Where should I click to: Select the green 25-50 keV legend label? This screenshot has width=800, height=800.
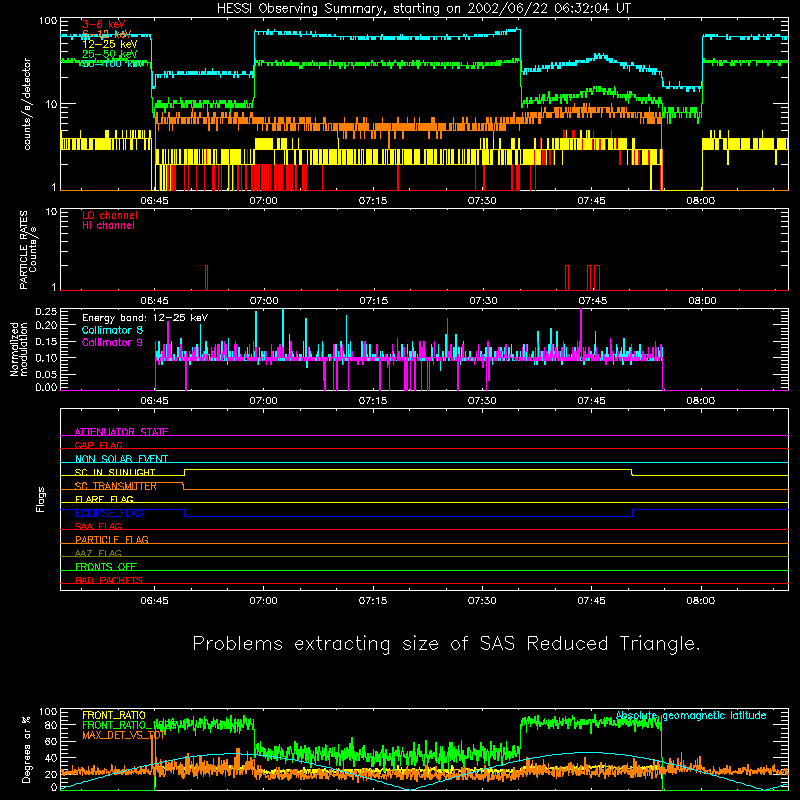point(109,54)
